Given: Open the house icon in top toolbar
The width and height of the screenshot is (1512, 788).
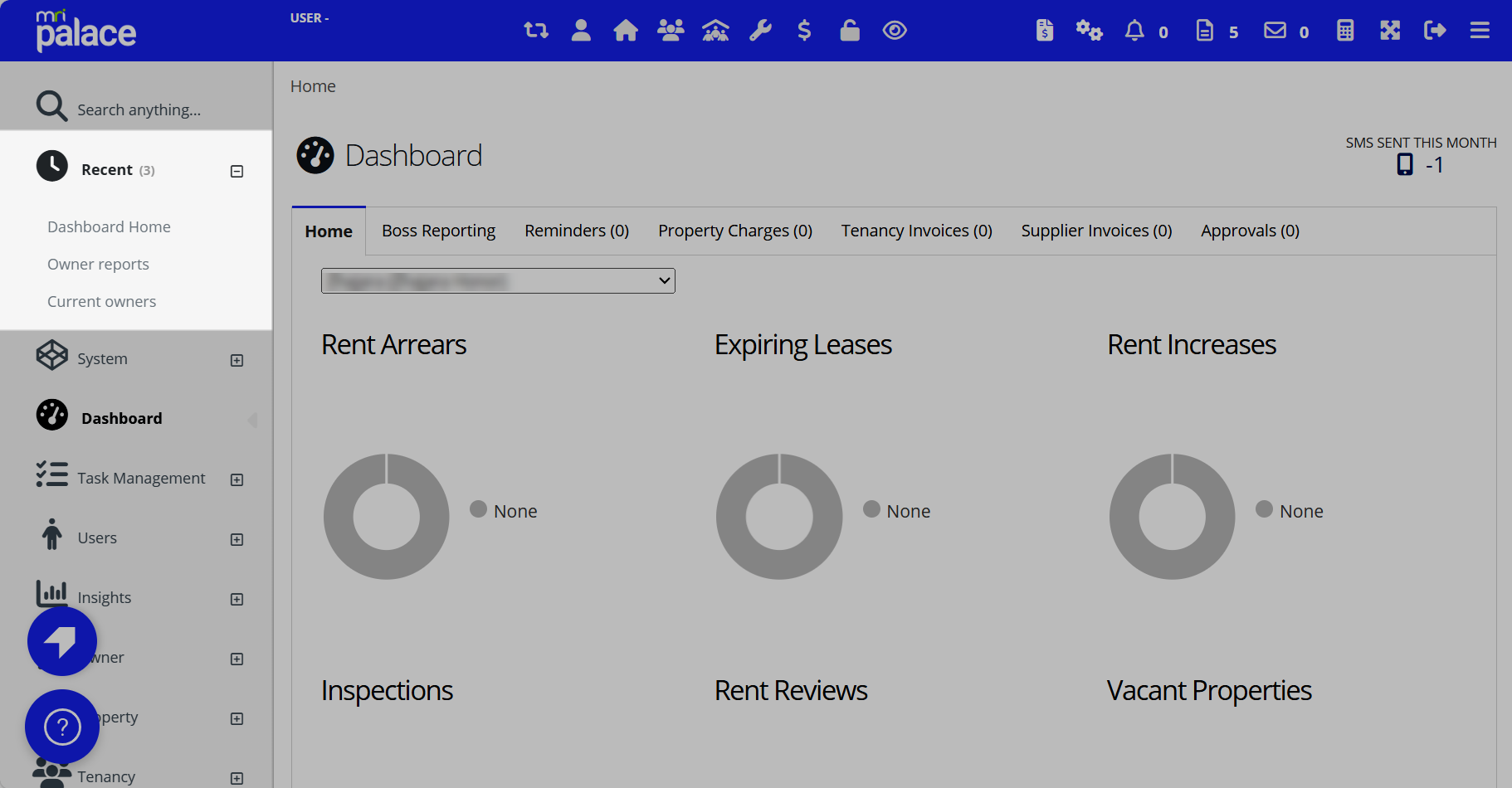Looking at the screenshot, I should click(x=626, y=31).
